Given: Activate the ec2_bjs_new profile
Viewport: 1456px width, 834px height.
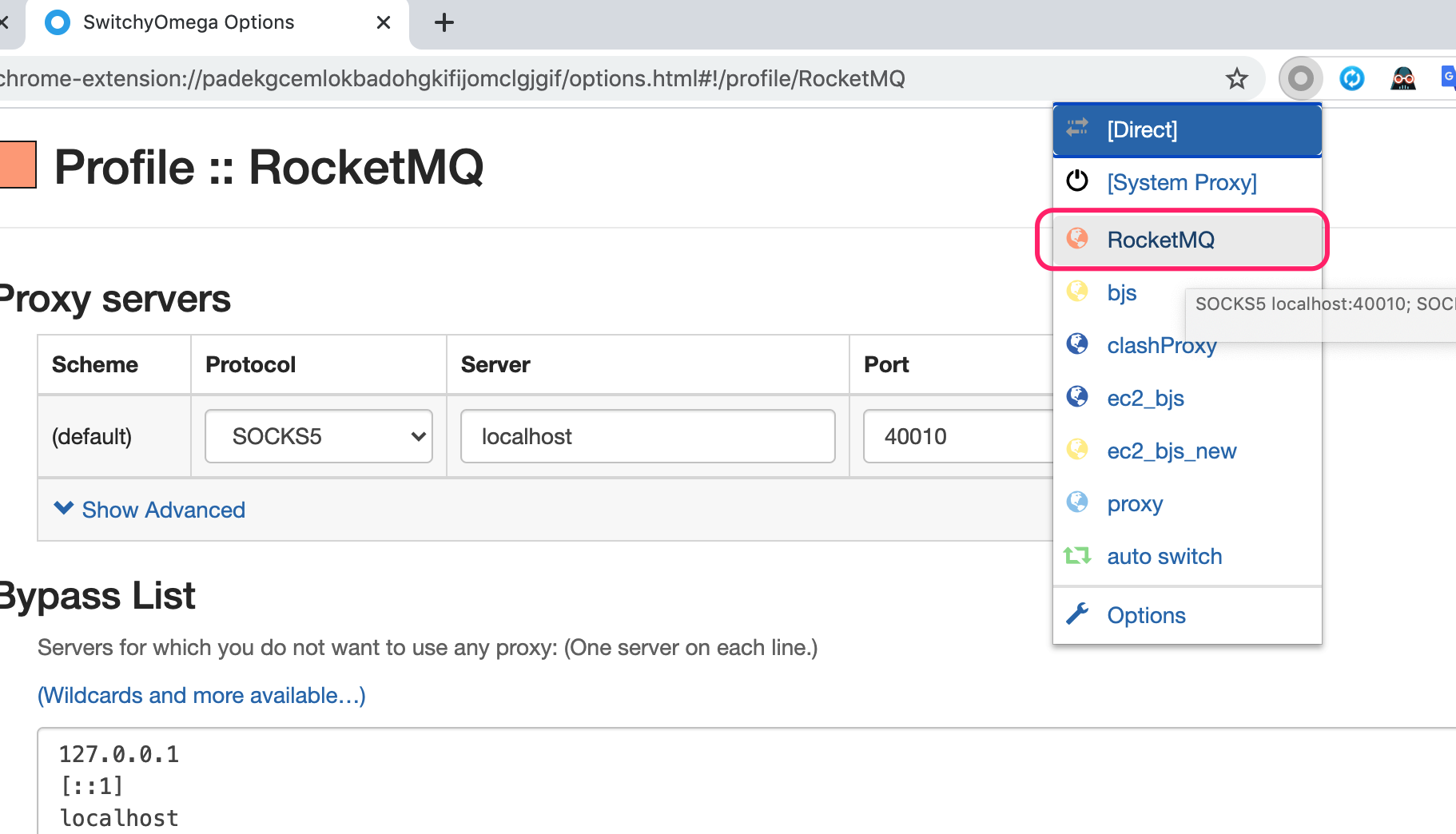Looking at the screenshot, I should (1187, 451).
